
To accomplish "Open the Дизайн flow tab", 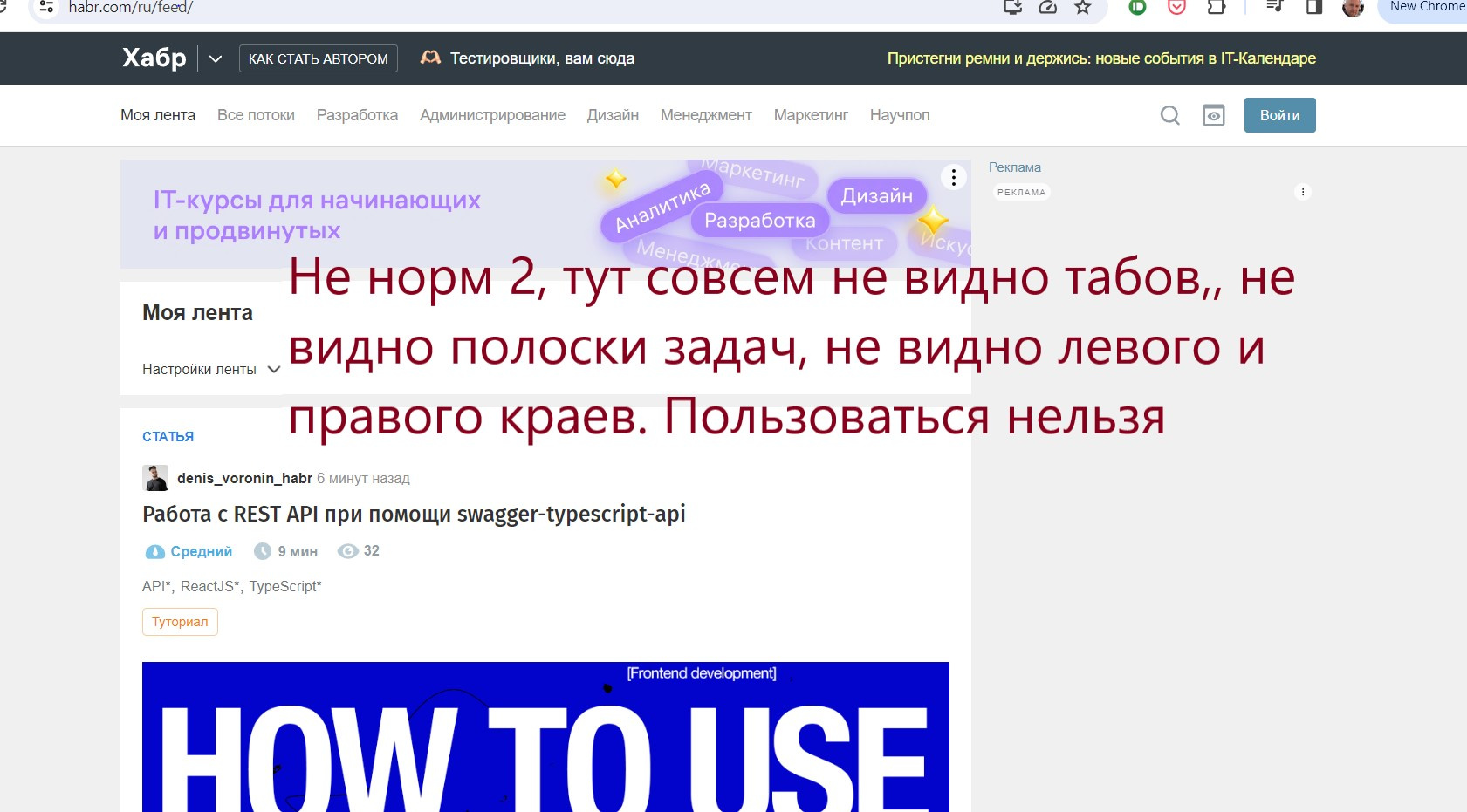I will coord(613,115).
